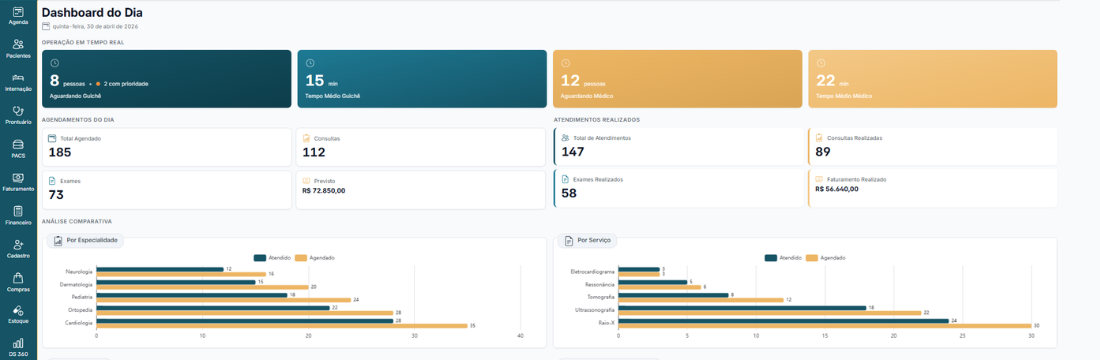Screen dimensions: 1100x360
Task: Open the Estoque sidebar icon
Action: (x=18, y=310)
